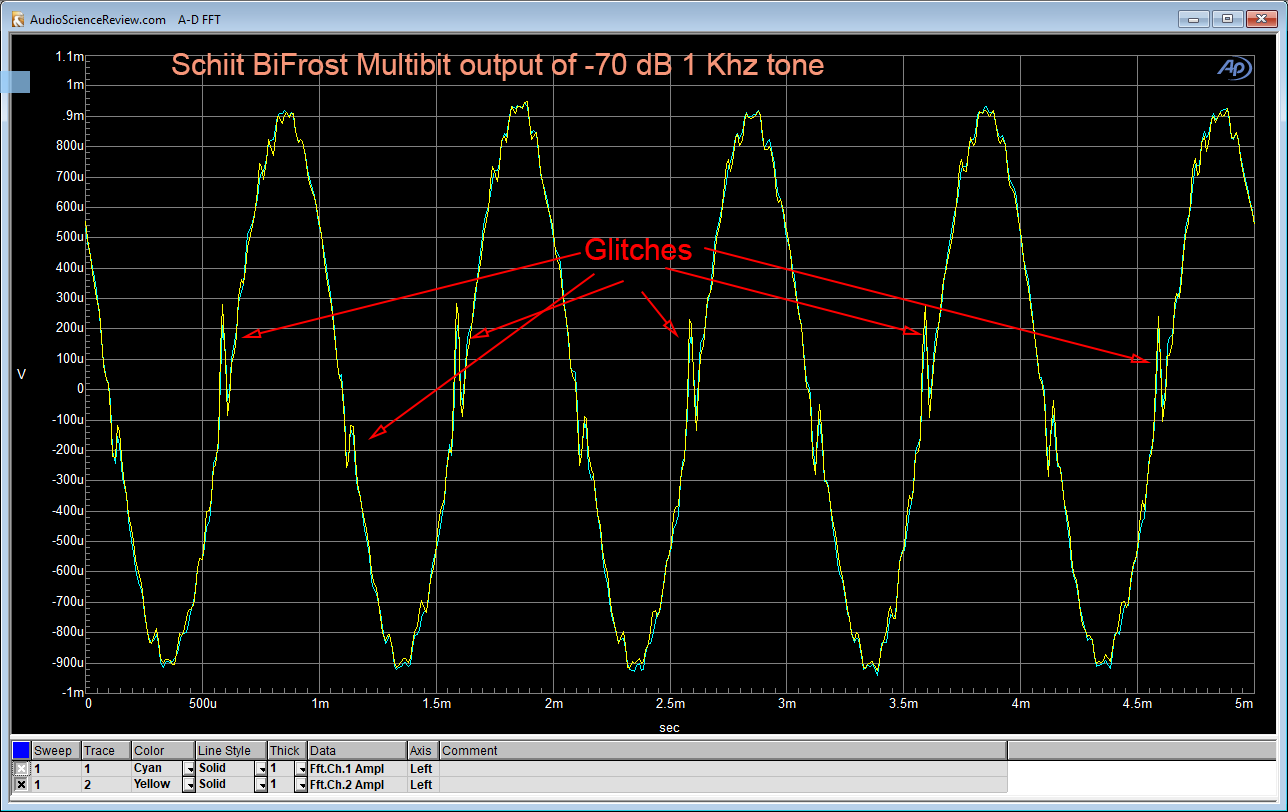Open the Line Style dropdown on the Fft.Ch.2 row

pyautogui.click(x=261, y=784)
